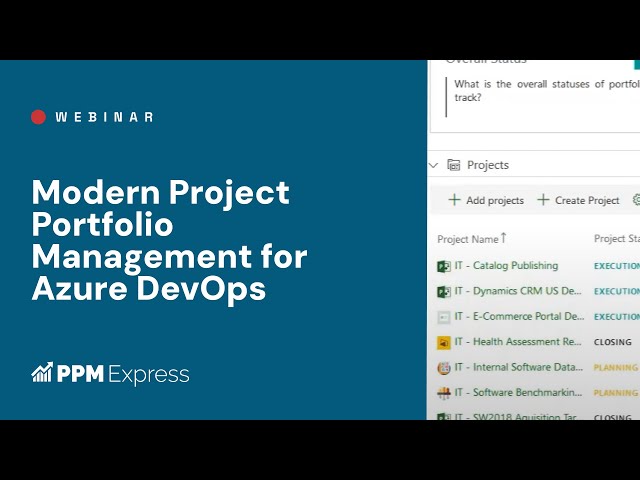Click PLANNING status of Software Benchmarkin row
This screenshot has width=640, height=480.
tap(616, 393)
